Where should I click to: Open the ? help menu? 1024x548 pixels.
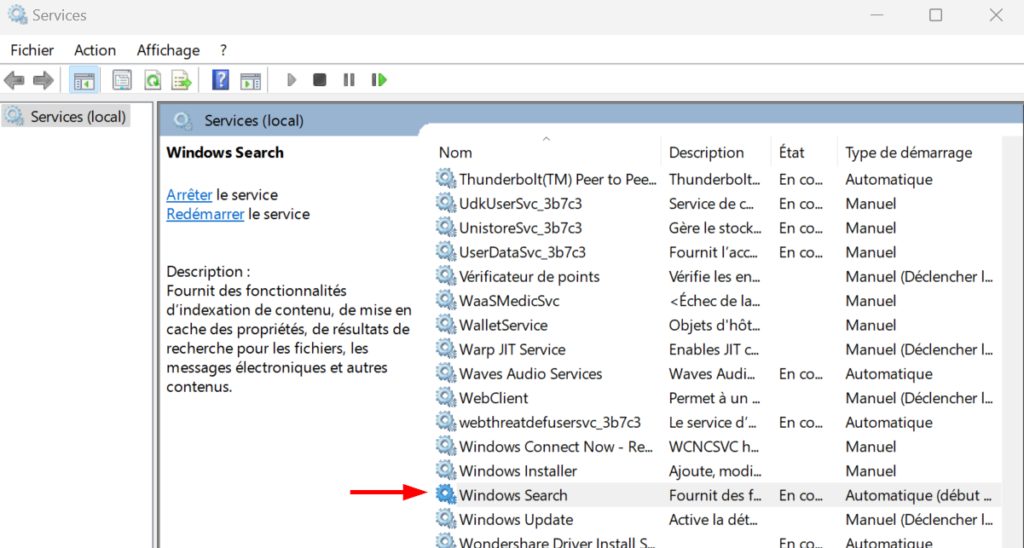click(223, 50)
